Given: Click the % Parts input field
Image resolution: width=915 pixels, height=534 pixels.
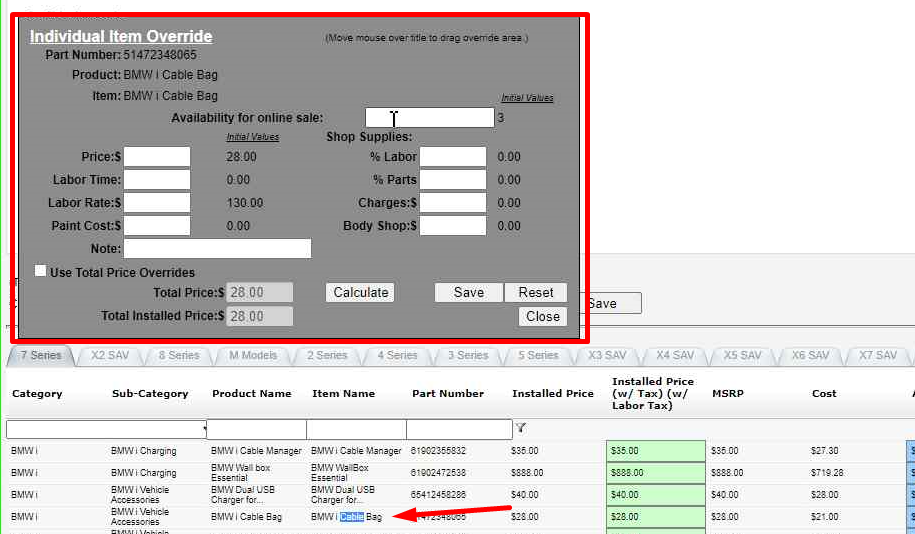Looking at the screenshot, I should point(453,180).
